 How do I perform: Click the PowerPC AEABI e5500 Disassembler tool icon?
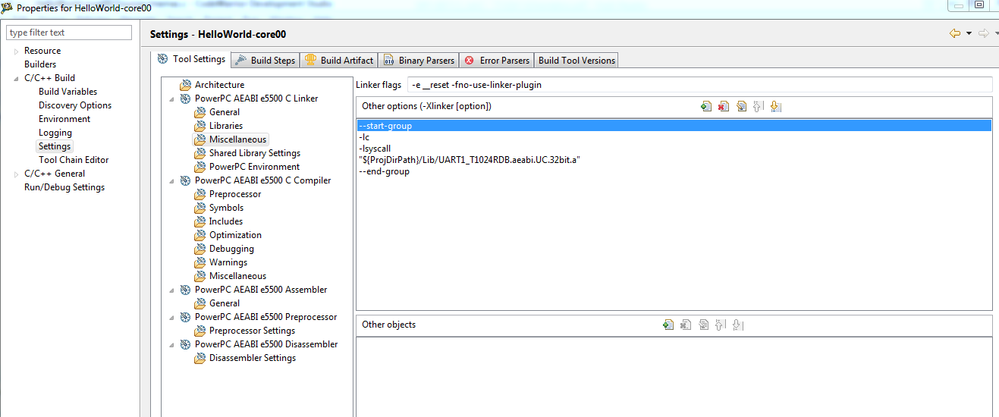point(185,344)
